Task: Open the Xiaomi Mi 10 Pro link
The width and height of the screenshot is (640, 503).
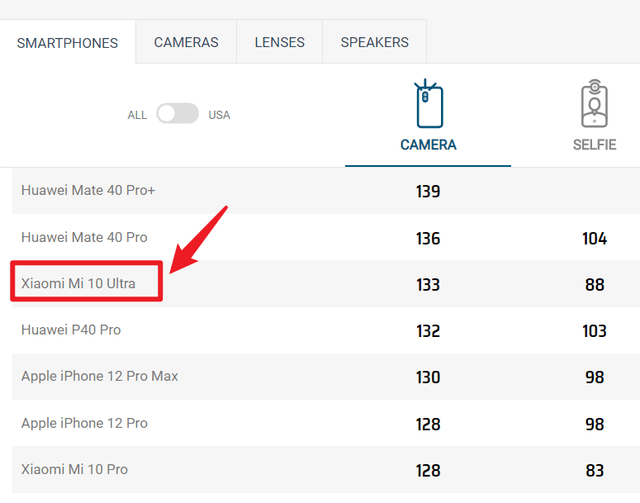Action: pyautogui.click(x=75, y=470)
